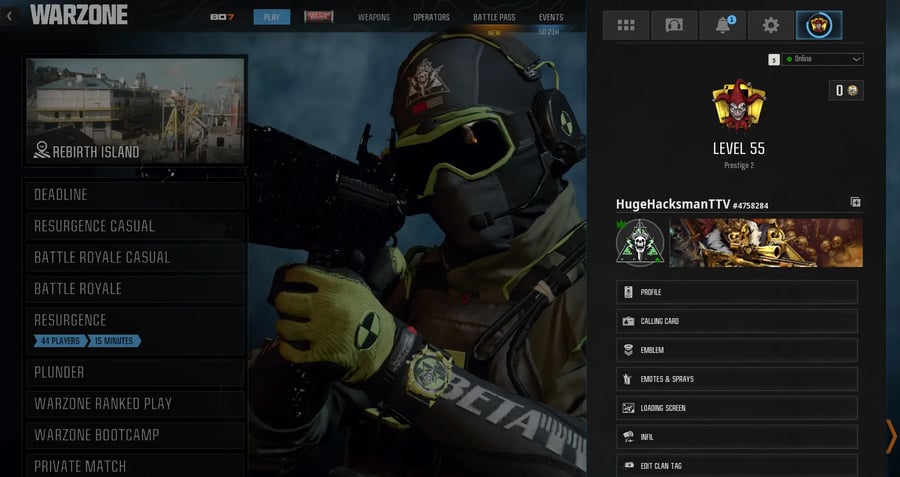Go back using the left chevron arrow
Viewport: 900px width, 477px height.
[10, 16]
